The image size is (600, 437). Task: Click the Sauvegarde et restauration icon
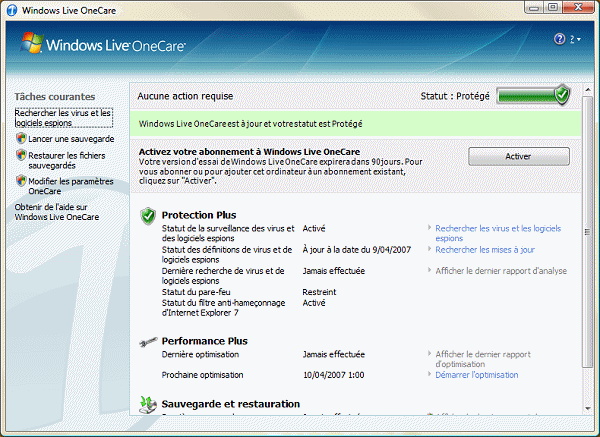point(148,404)
